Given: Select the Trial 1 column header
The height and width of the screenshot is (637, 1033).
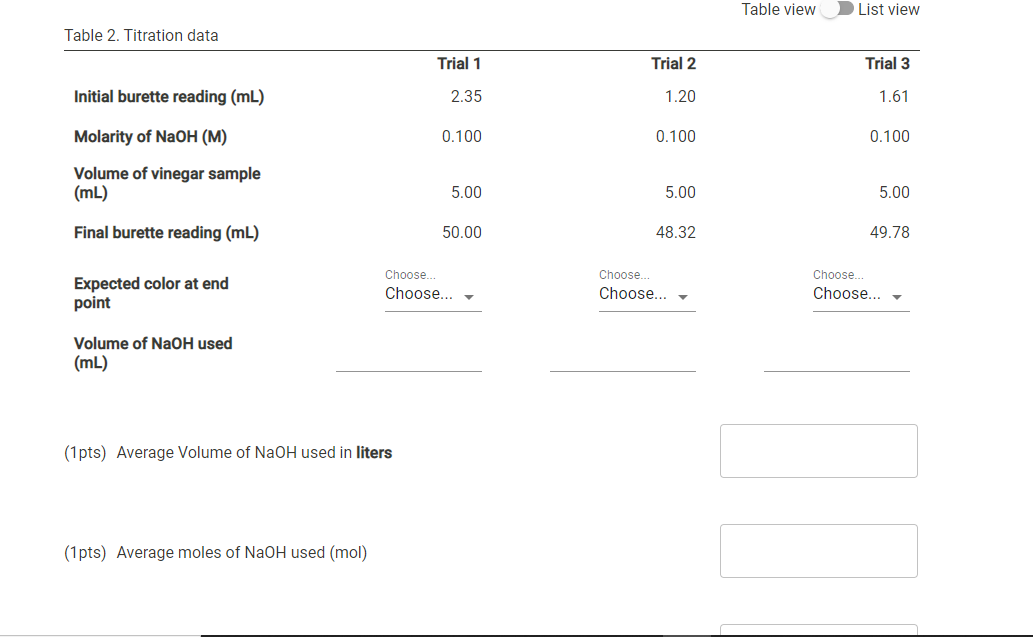Looking at the screenshot, I should pos(459,63).
